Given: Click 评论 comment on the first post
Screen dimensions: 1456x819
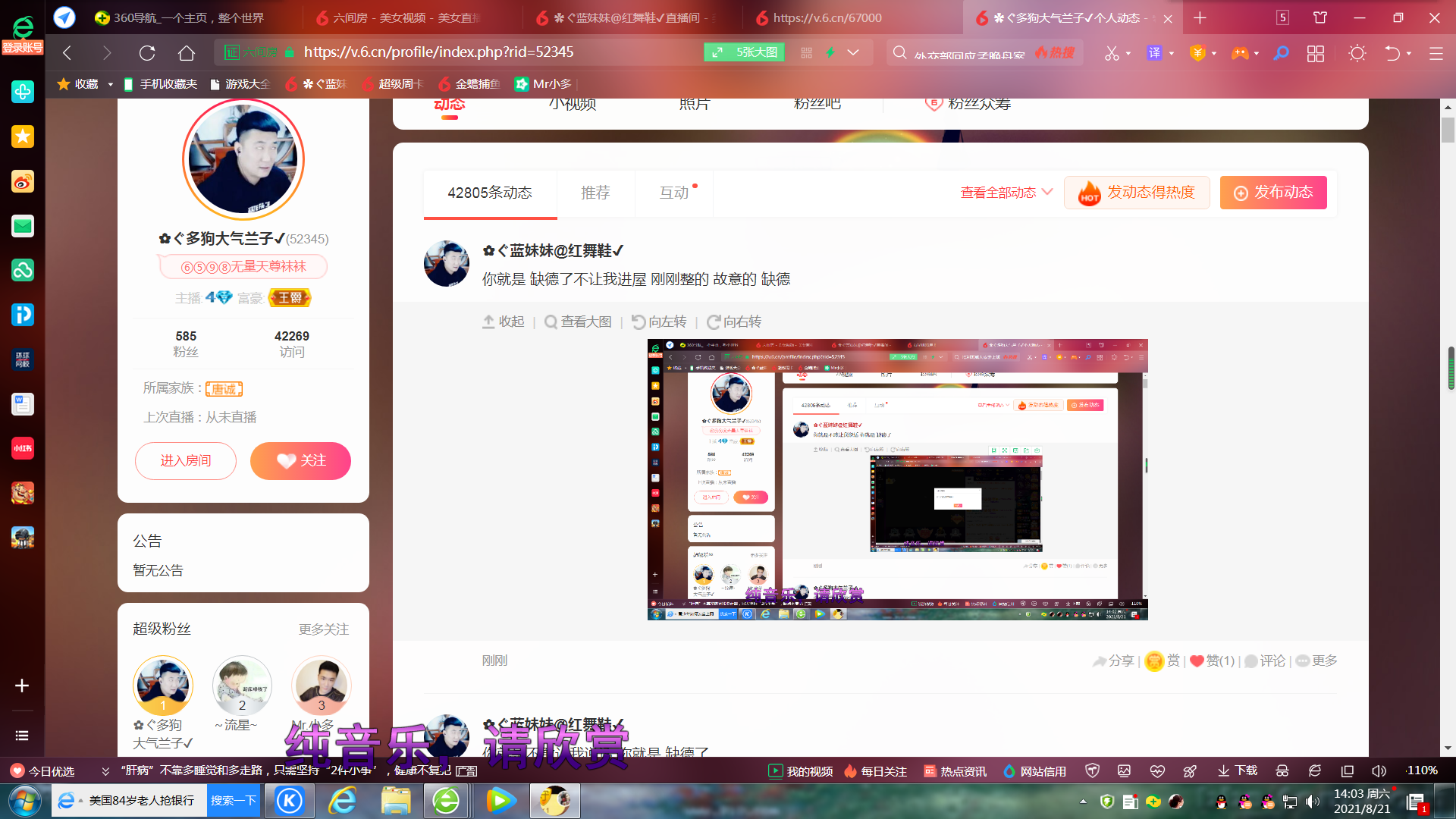Looking at the screenshot, I should (x=1265, y=661).
